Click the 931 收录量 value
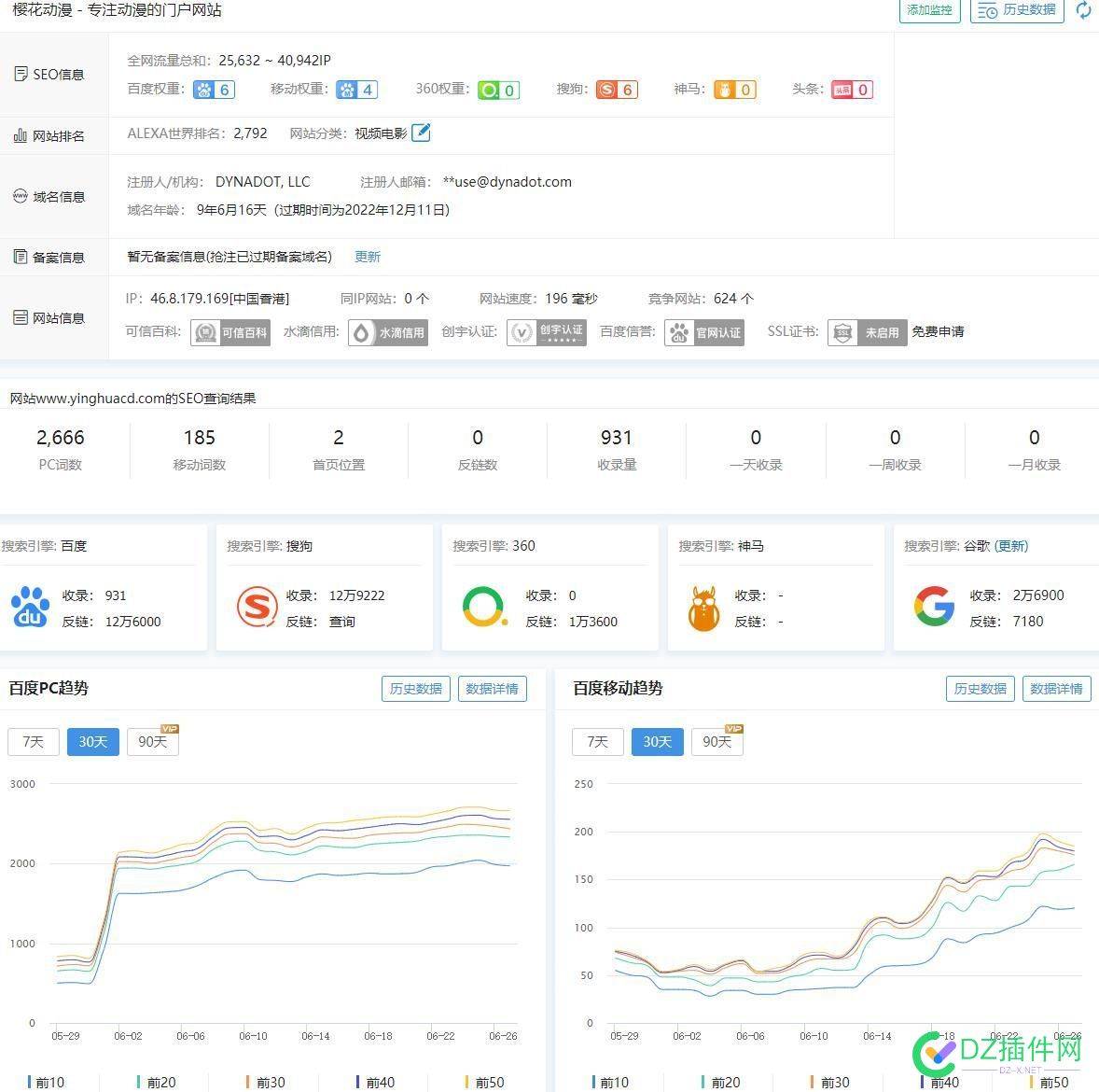This screenshot has height=1092, width=1099. coord(616,438)
